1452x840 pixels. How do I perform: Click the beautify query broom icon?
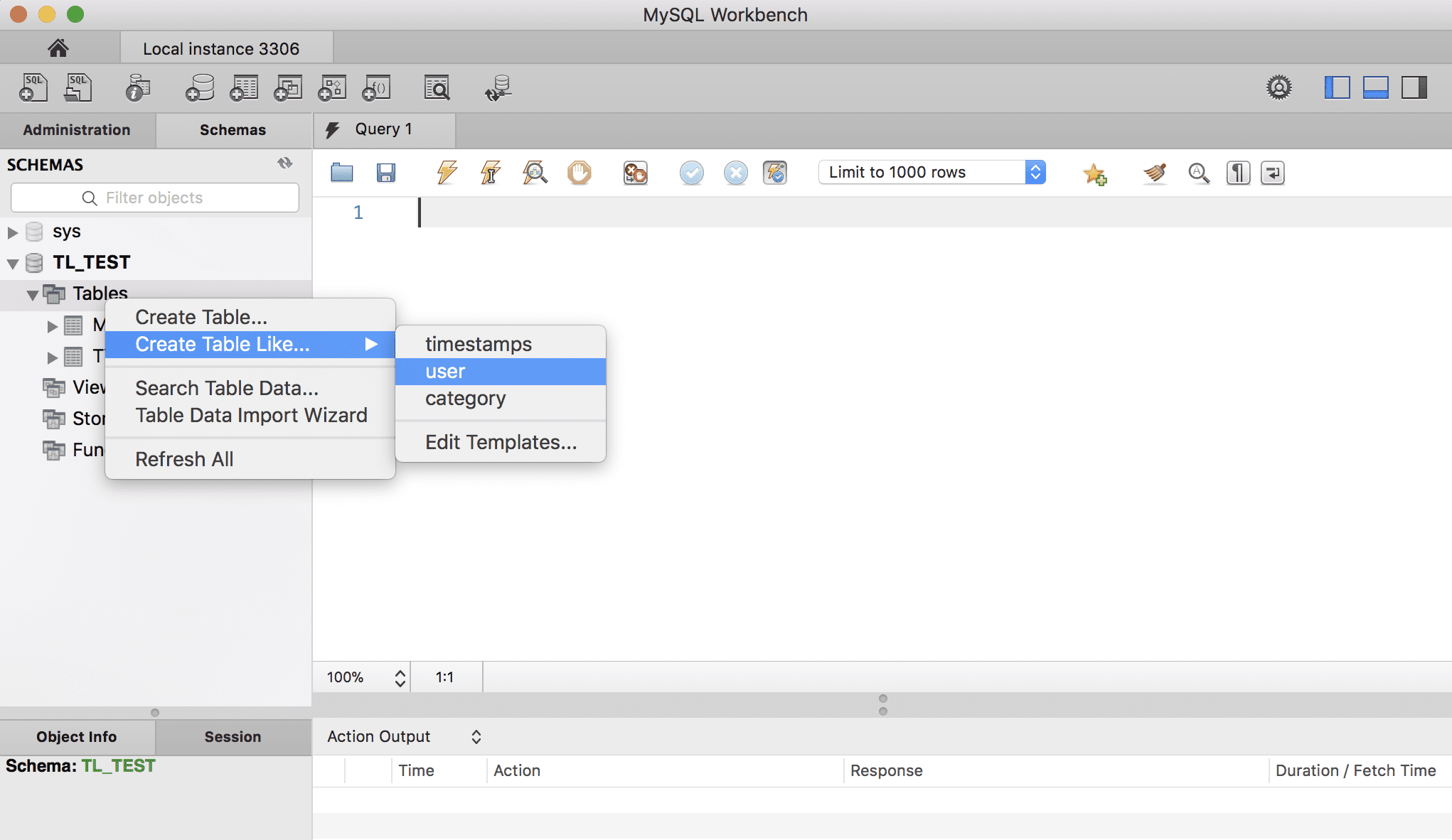click(x=1155, y=173)
